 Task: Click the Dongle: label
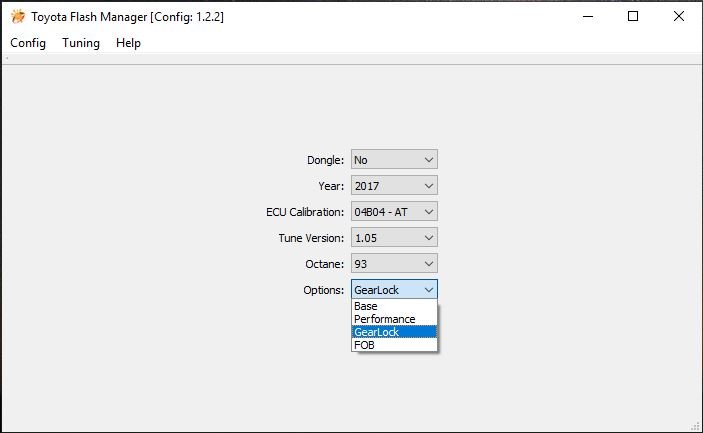coord(325,160)
